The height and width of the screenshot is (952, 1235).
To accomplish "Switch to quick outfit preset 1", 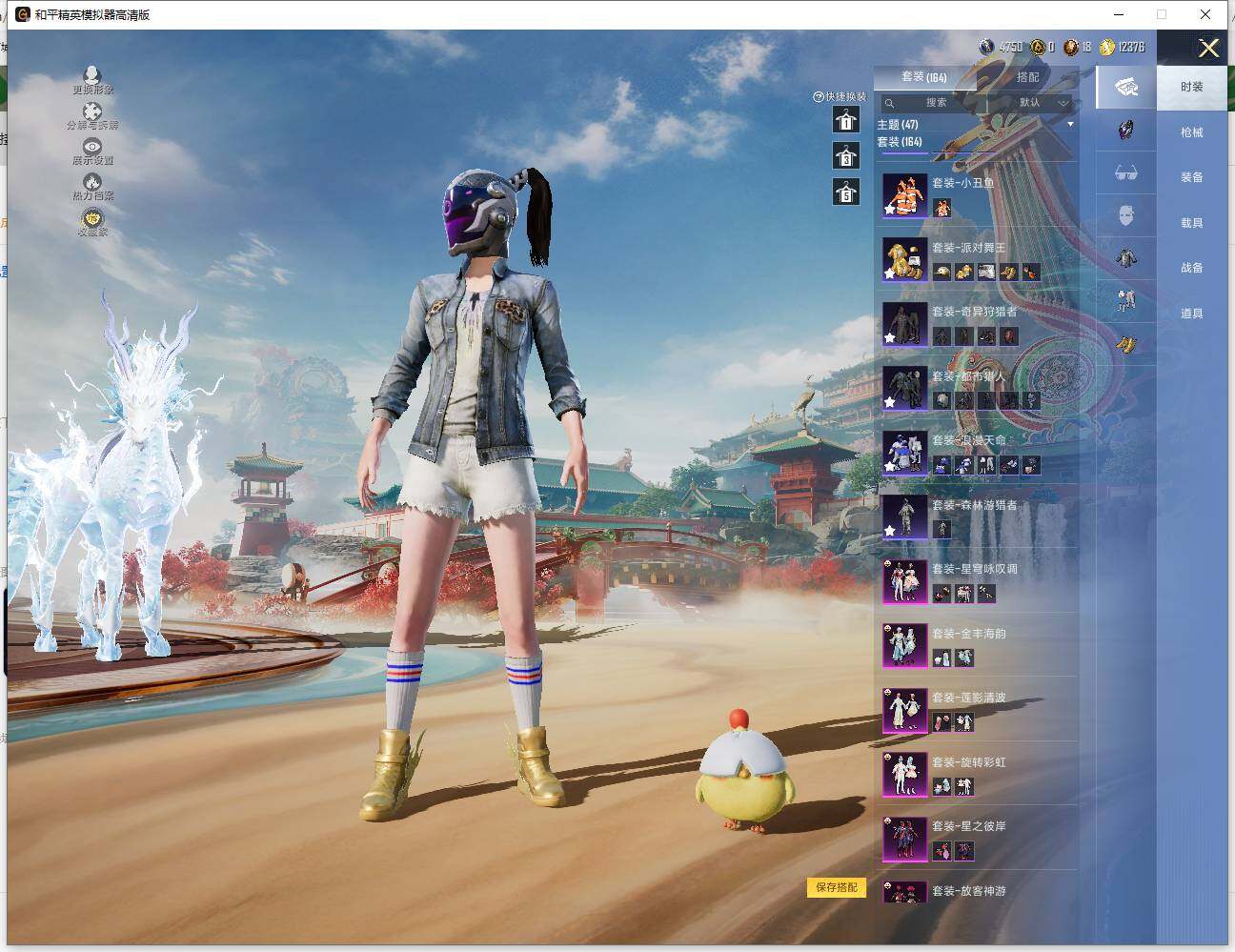I will [846, 121].
